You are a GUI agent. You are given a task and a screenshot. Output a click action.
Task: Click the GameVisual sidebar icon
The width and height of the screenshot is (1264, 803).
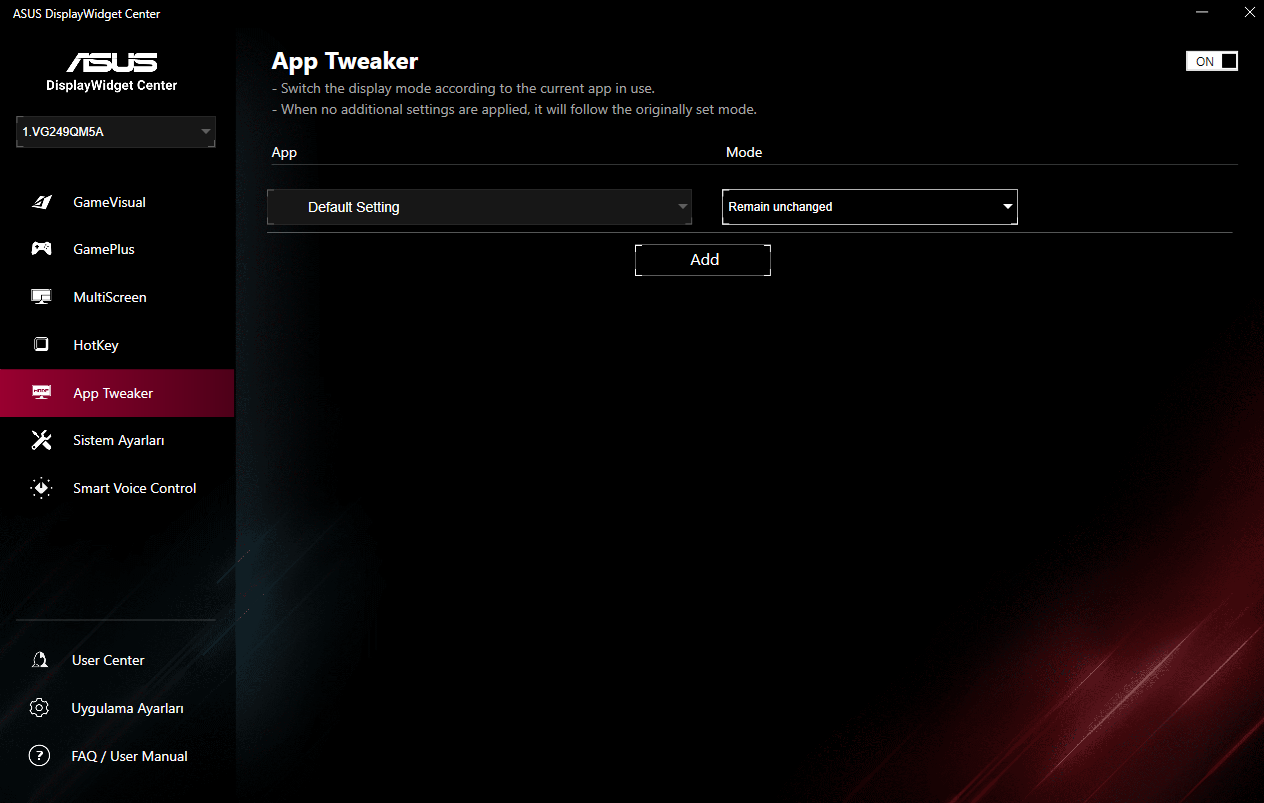pyautogui.click(x=41, y=202)
